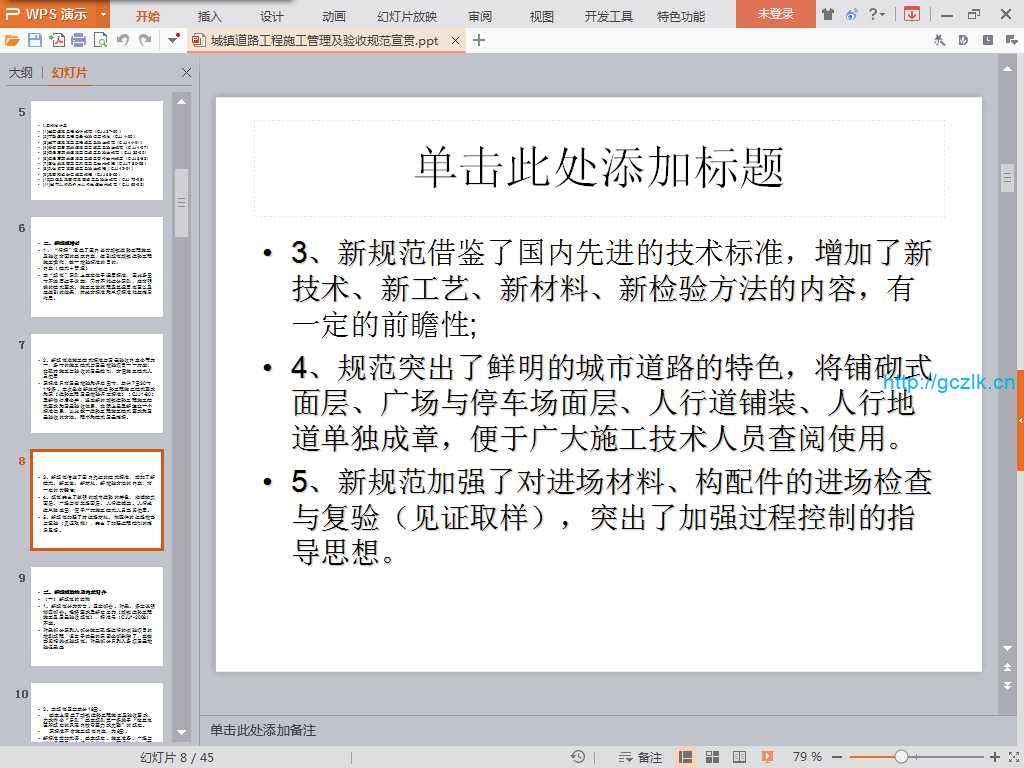1024x768 pixels.
Task: Select slide 9 thumbnail in the panel
Action: (97, 616)
